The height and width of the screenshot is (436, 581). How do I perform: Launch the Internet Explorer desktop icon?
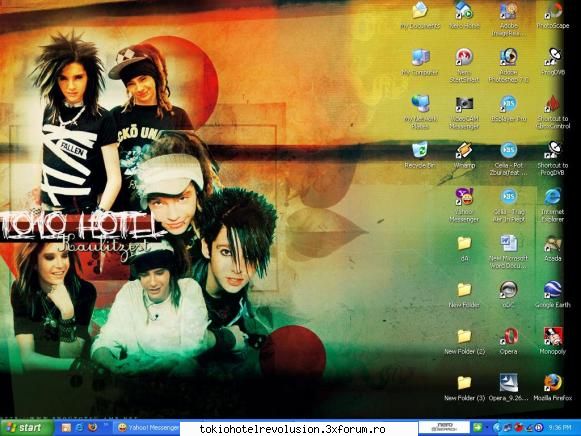552,205
